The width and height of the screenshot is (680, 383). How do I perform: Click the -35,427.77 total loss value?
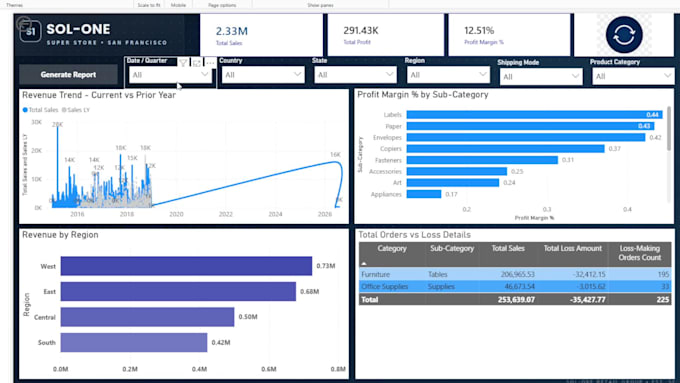[588, 300]
